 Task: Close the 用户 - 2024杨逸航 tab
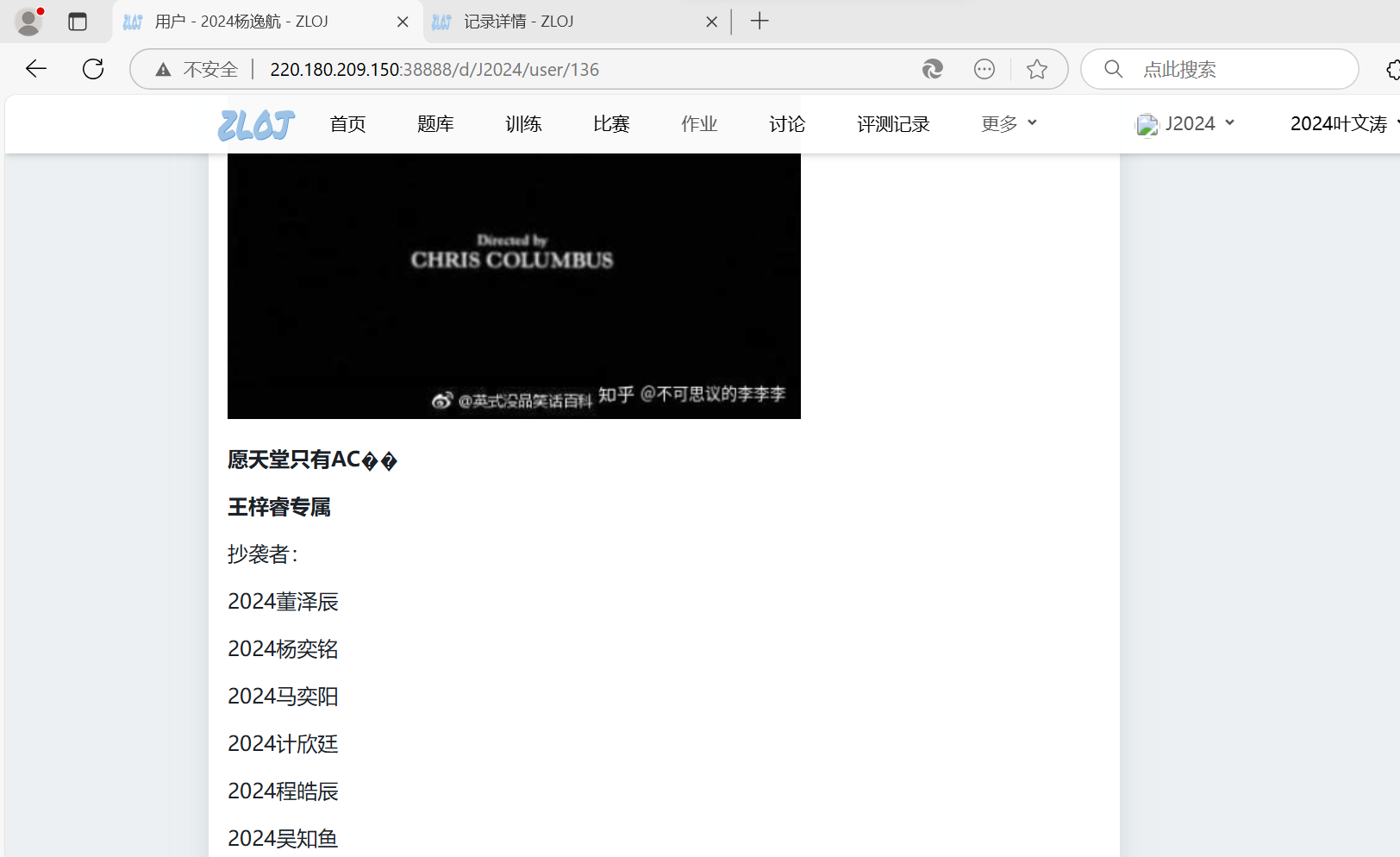(x=403, y=22)
